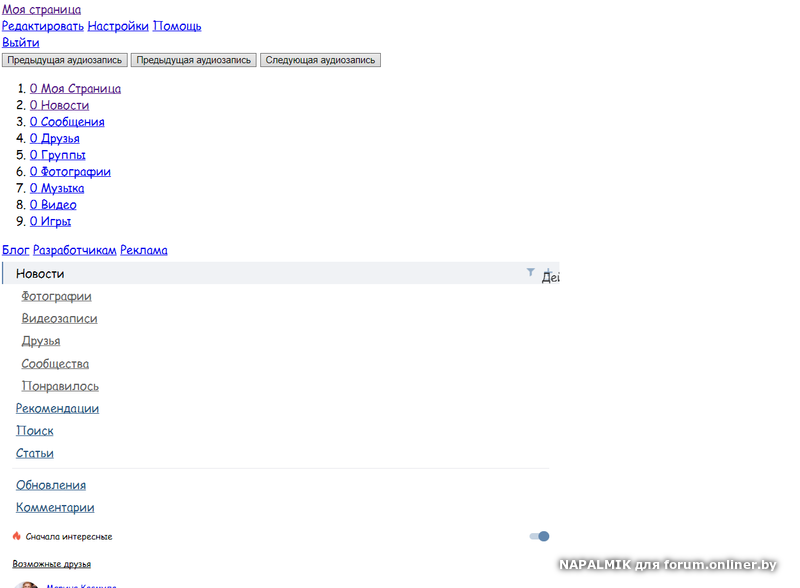This screenshot has height=588, width=800.
Task: Open the Помощь link
Action: coord(177,26)
